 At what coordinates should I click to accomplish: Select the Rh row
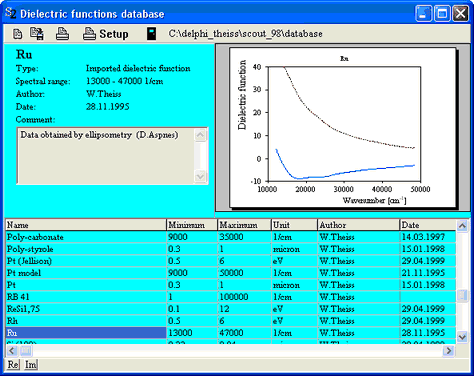(x=231, y=321)
